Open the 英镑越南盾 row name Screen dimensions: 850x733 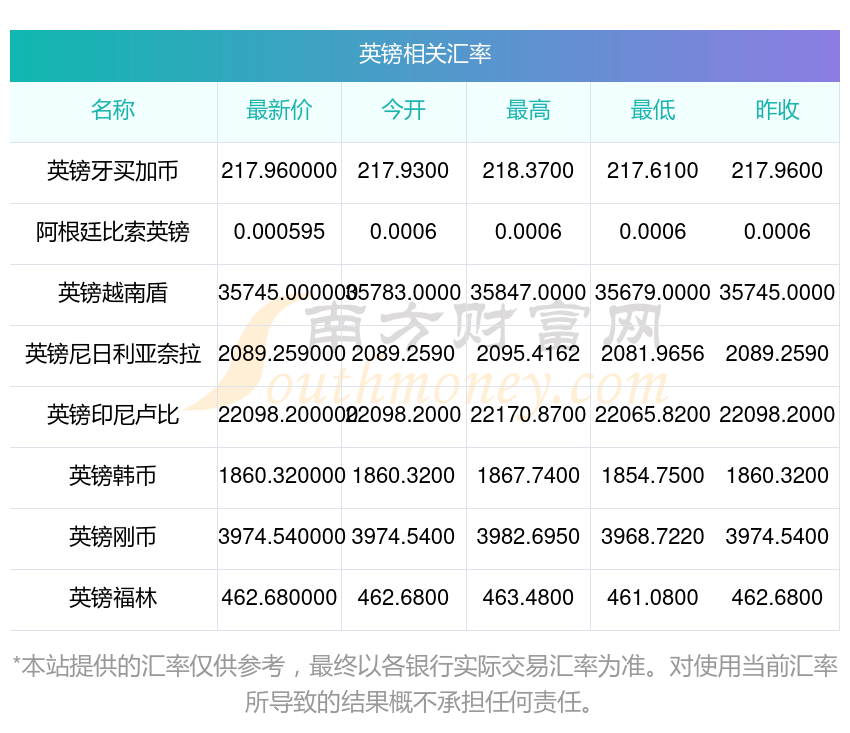[x=113, y=293]
